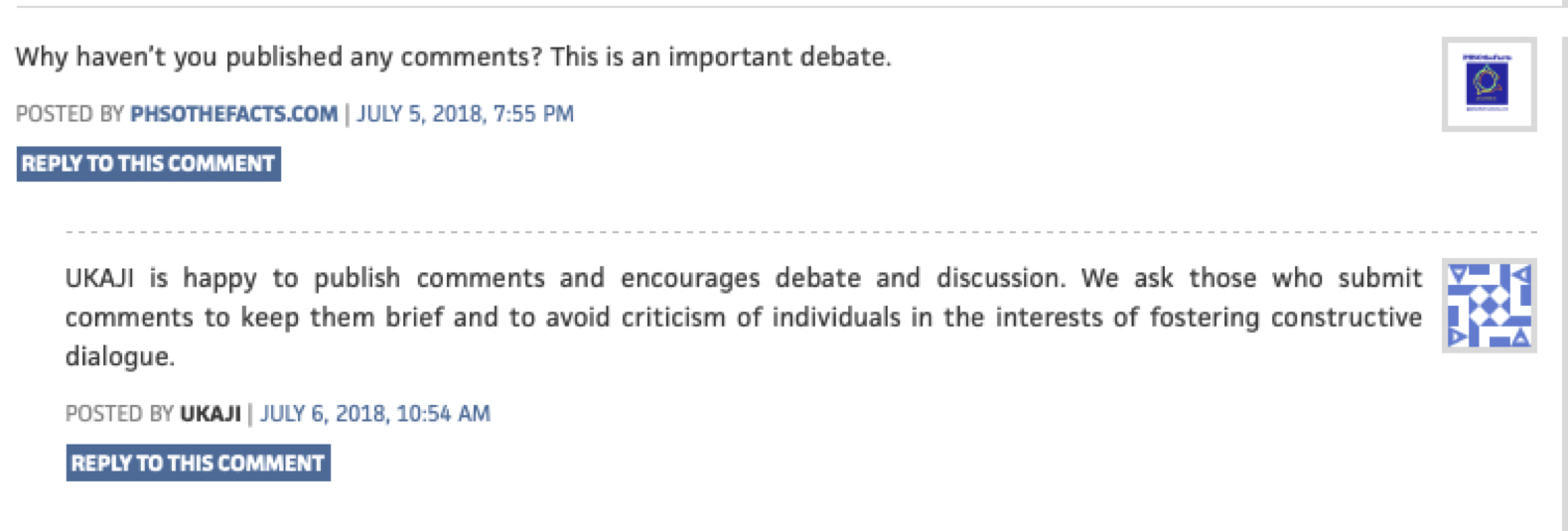The height and width of the screenshot is (531, 1568).
Task: Click the 'POSTED BY' label before PHSOTHEFACTS.COM
Action: 70,114
